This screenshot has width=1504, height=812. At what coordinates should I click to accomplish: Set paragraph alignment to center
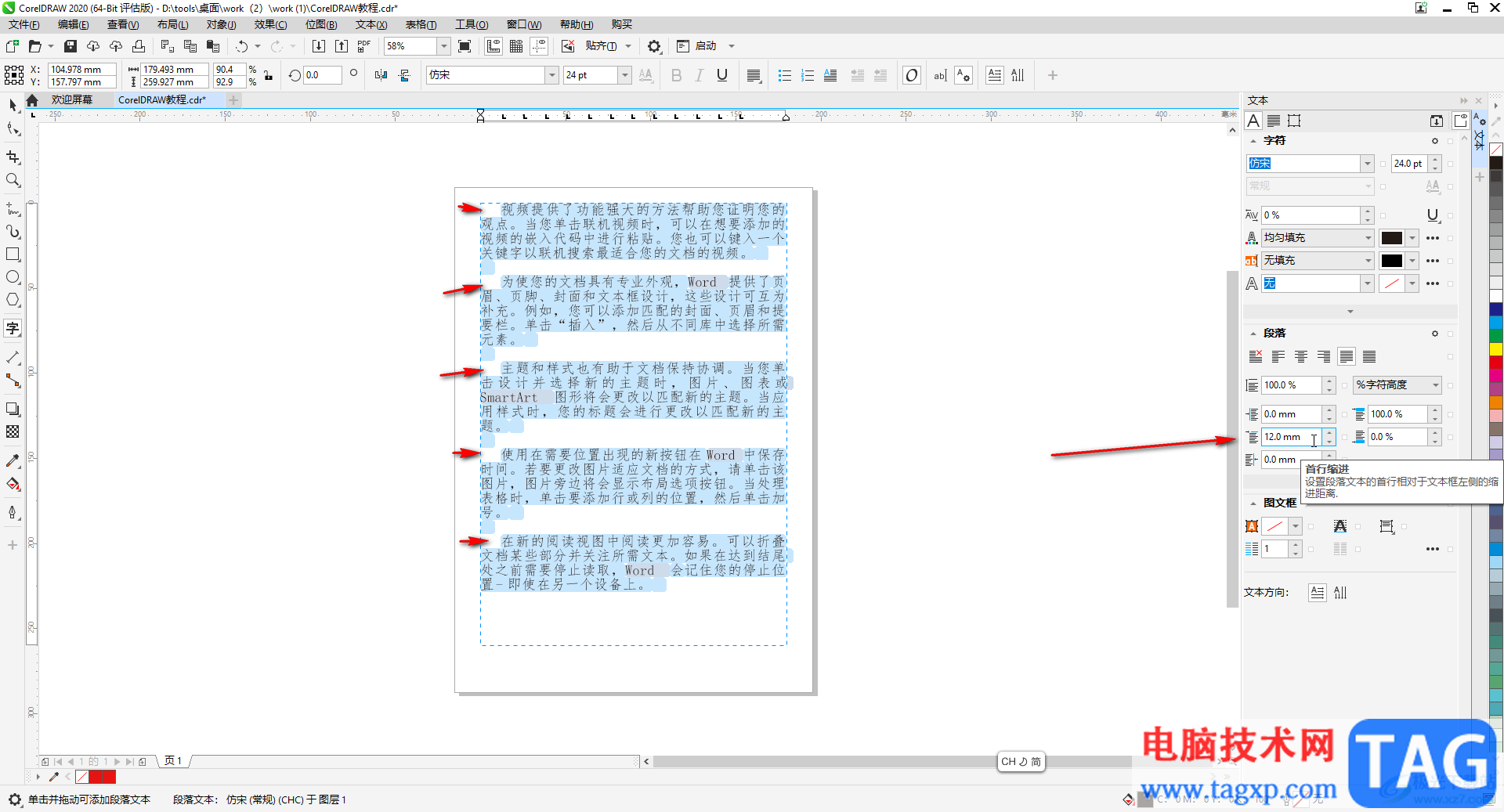(1301, 357)
